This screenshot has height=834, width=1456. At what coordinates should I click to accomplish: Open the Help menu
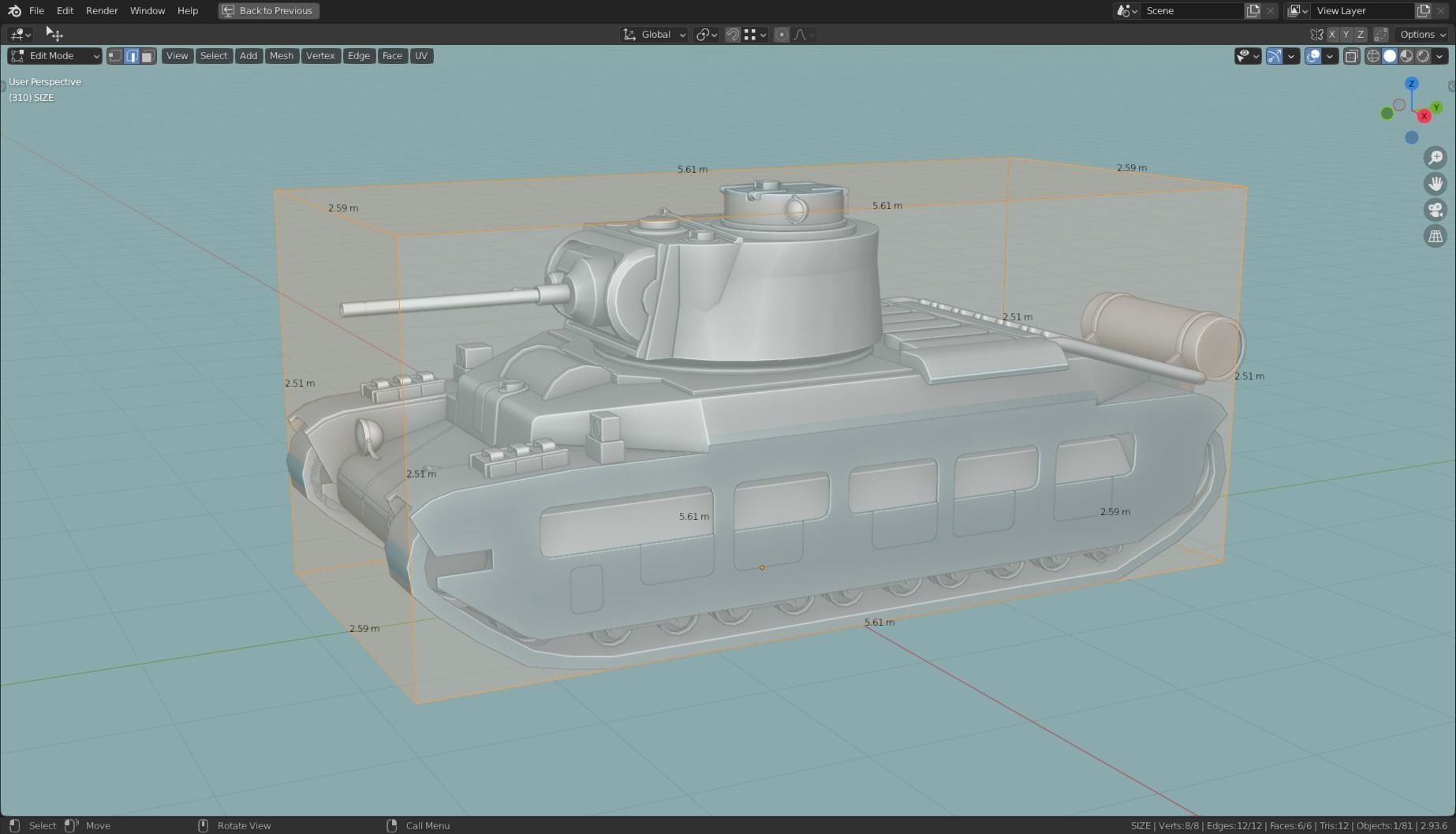click(x=188, y=10)
